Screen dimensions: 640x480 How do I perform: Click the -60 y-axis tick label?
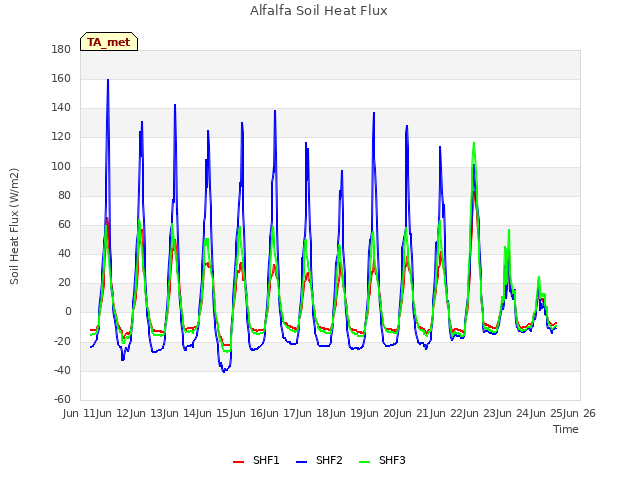[62, 399]
